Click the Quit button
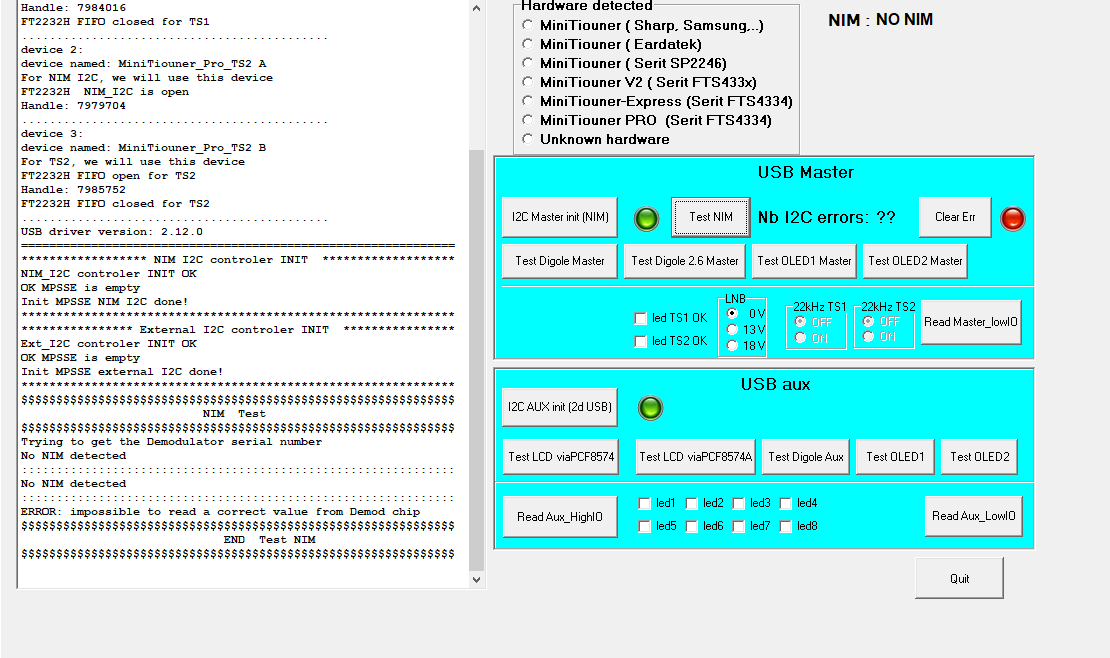1110x658 pixels. click(x=959, y=579)
